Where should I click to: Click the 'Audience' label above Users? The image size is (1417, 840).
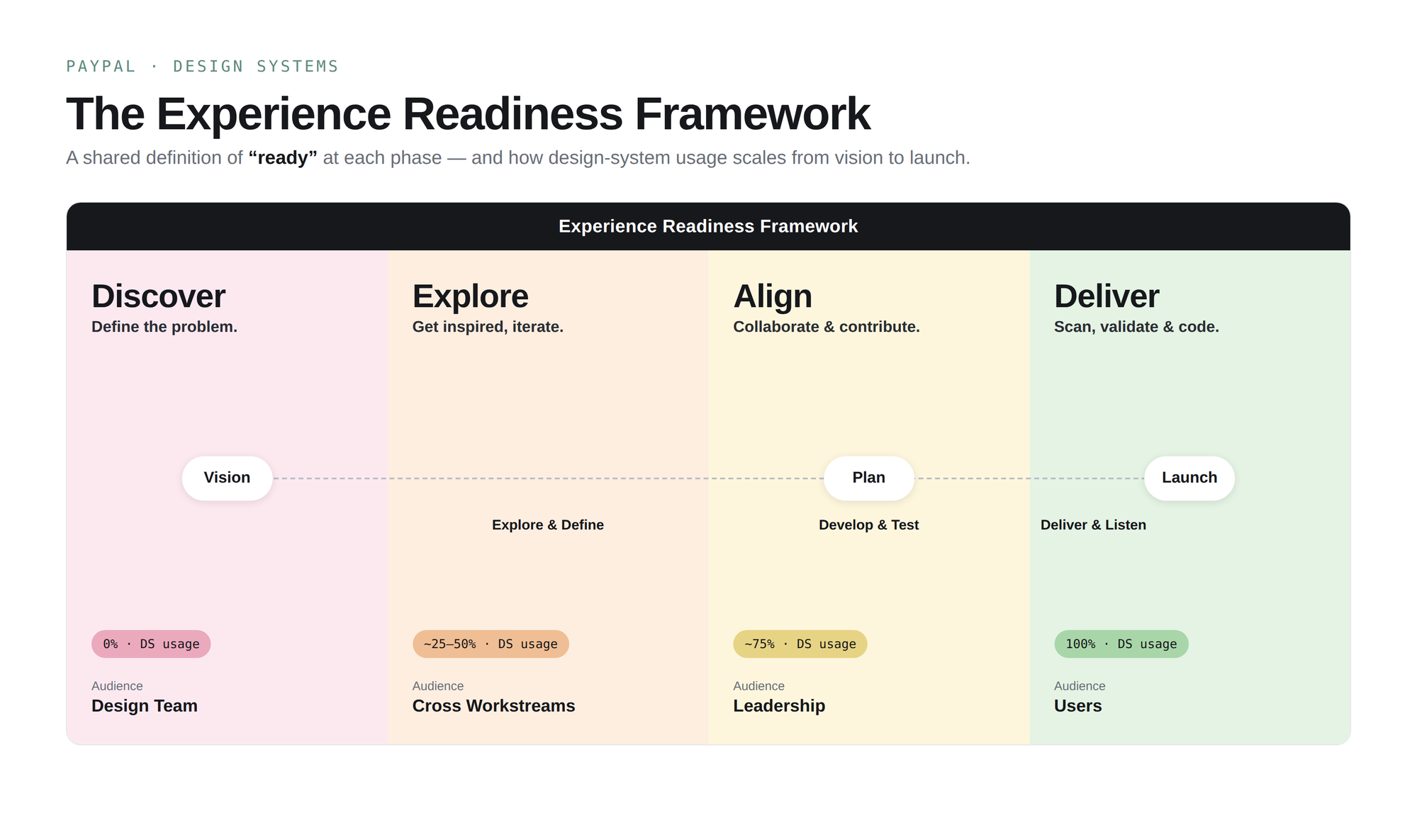tap(1080, 685)
